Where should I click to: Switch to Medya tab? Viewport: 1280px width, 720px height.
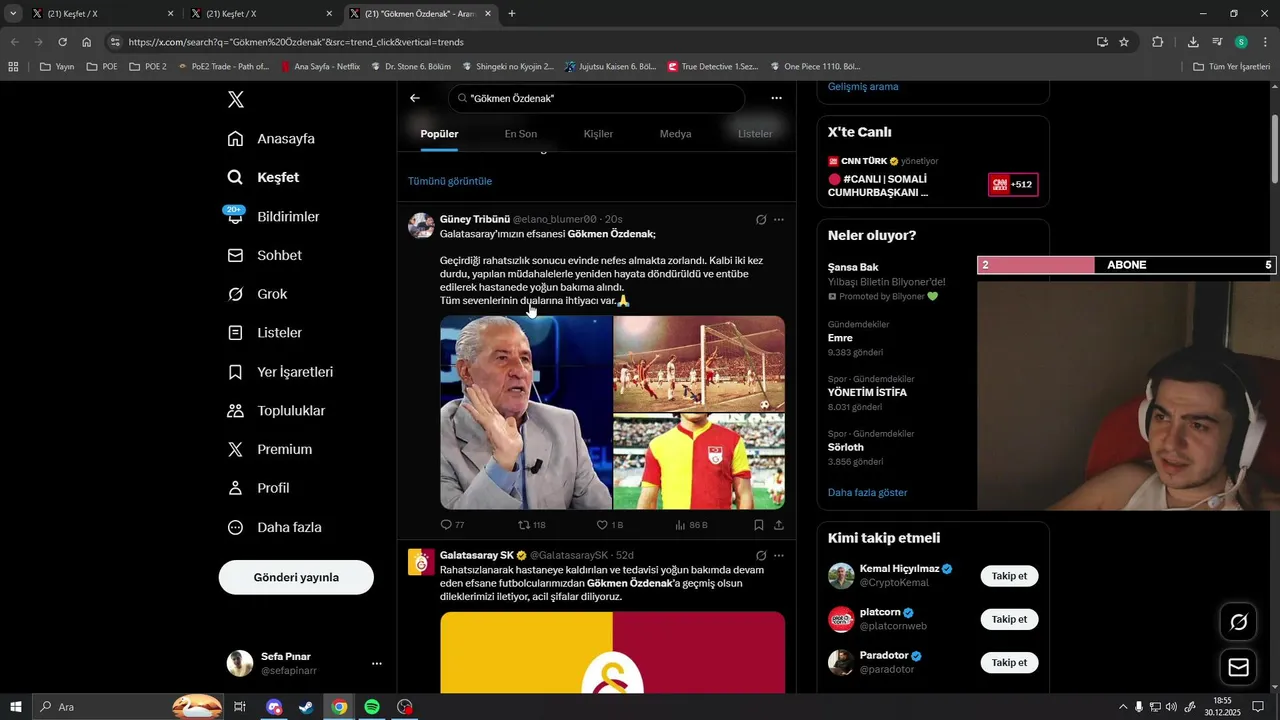675,133
